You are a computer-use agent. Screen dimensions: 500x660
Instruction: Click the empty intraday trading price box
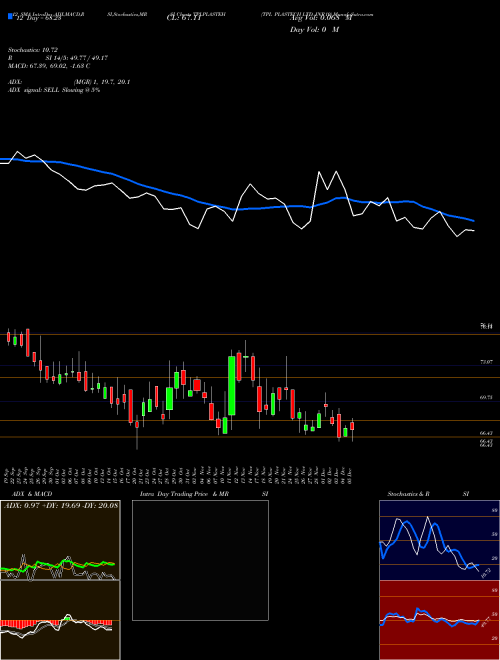pyautogui.click(x=200, y=560)
